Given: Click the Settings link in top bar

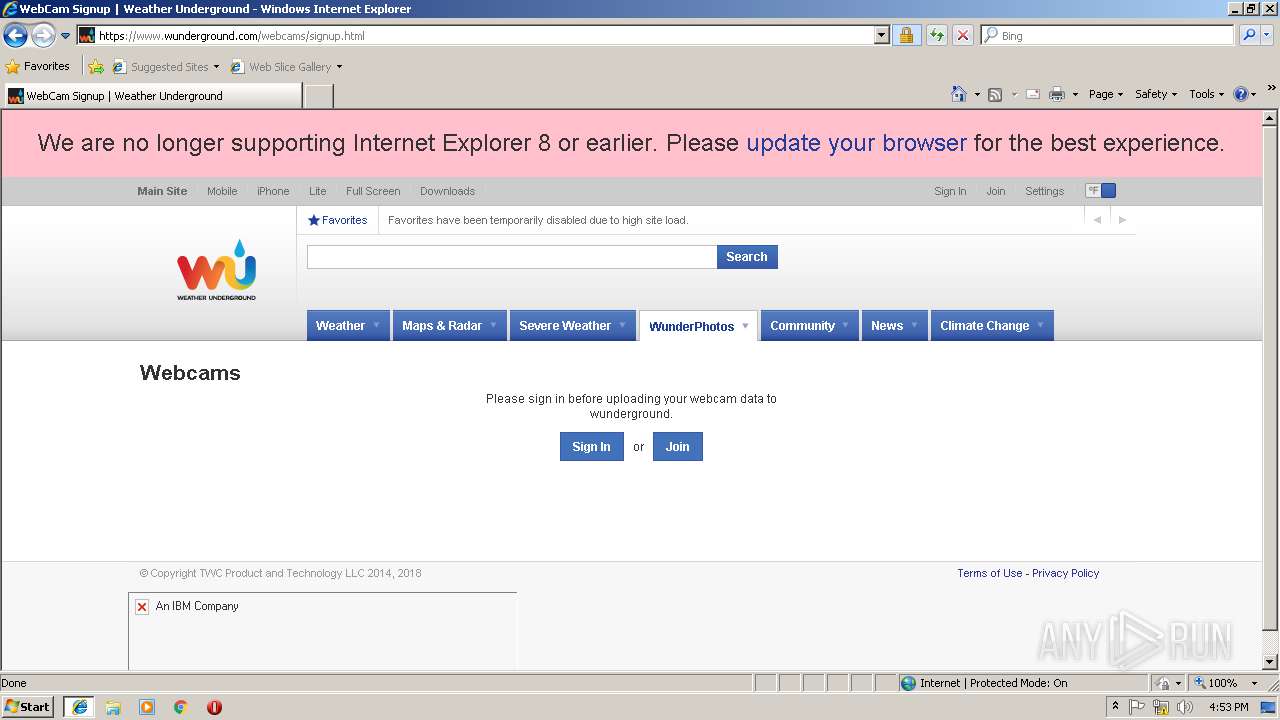Looking at the screenshot, I should point(1044,191).
